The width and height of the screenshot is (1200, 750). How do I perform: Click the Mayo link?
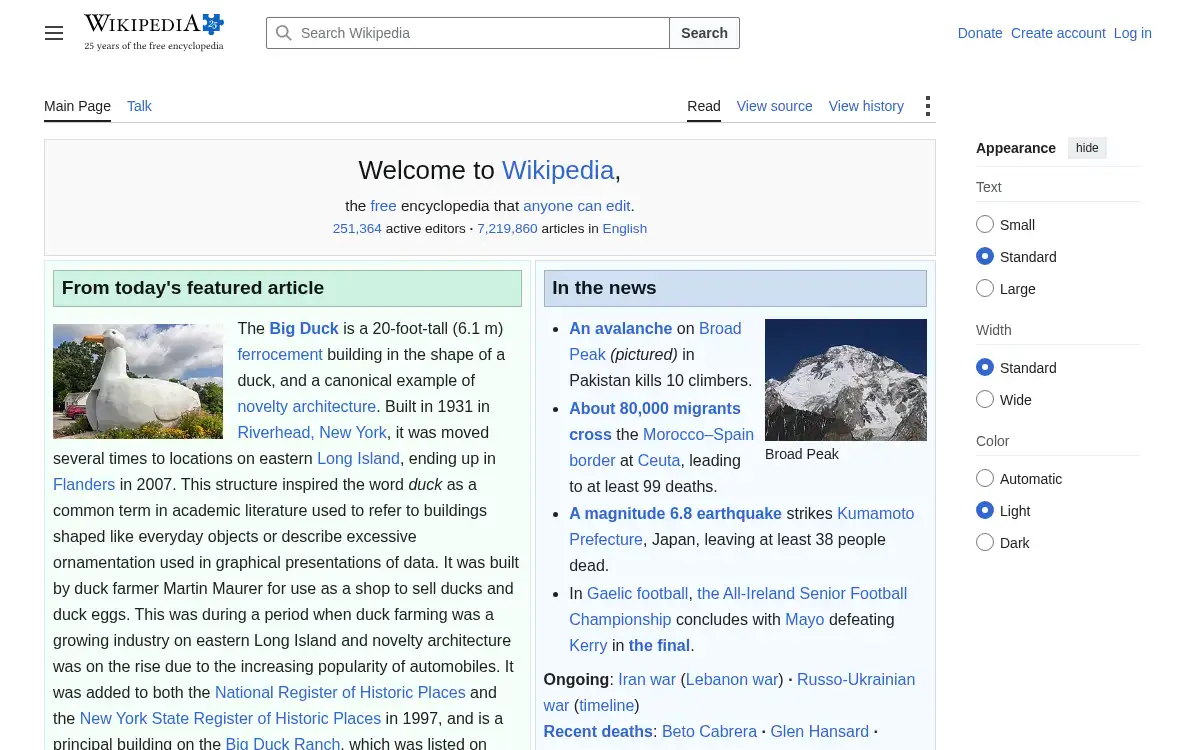tap(804, 619)
